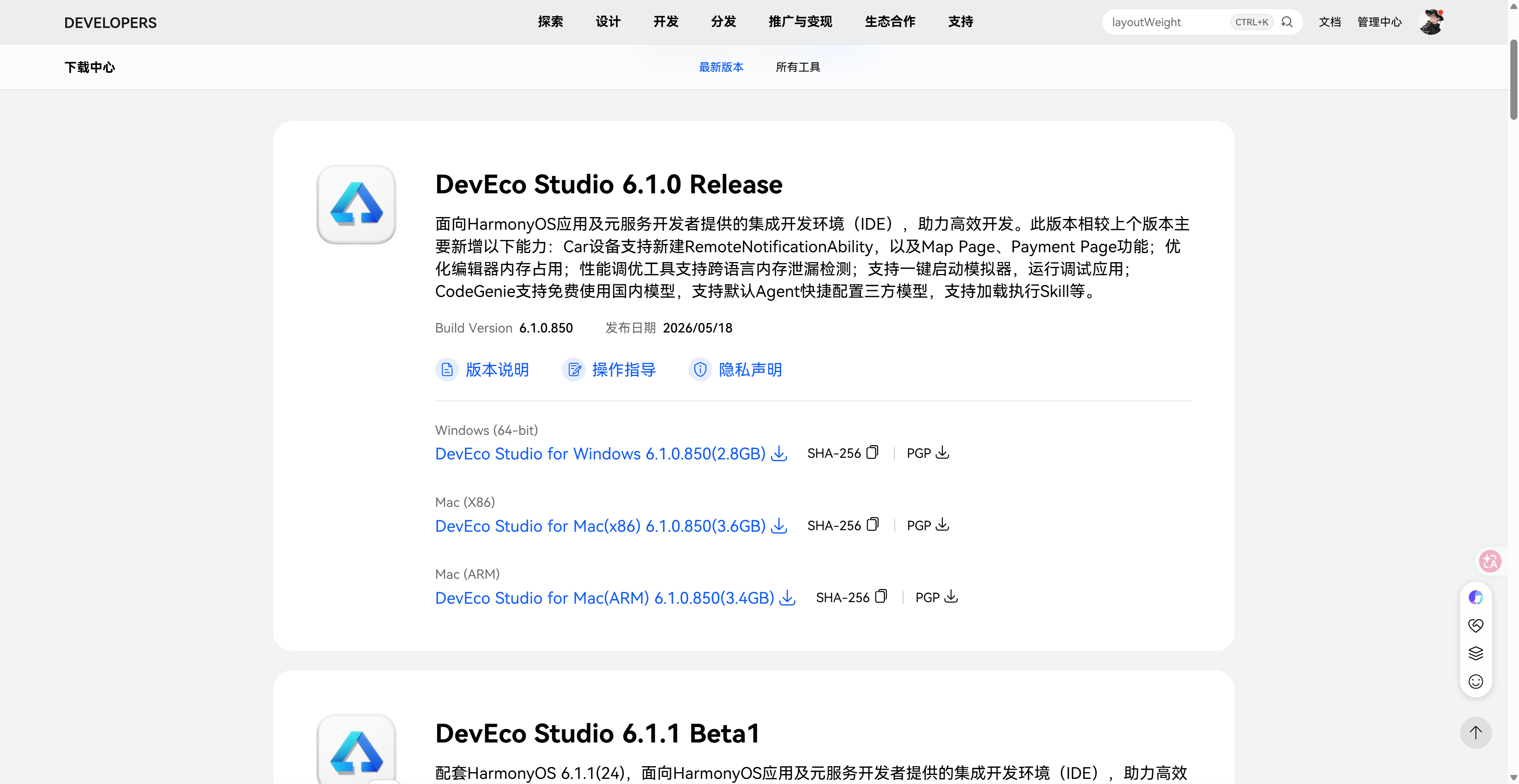Download DevEco Studio for Mac(ARM) 6.1.0.850
The width and height of the screenshot is (1519, 784).
point(604,598)
